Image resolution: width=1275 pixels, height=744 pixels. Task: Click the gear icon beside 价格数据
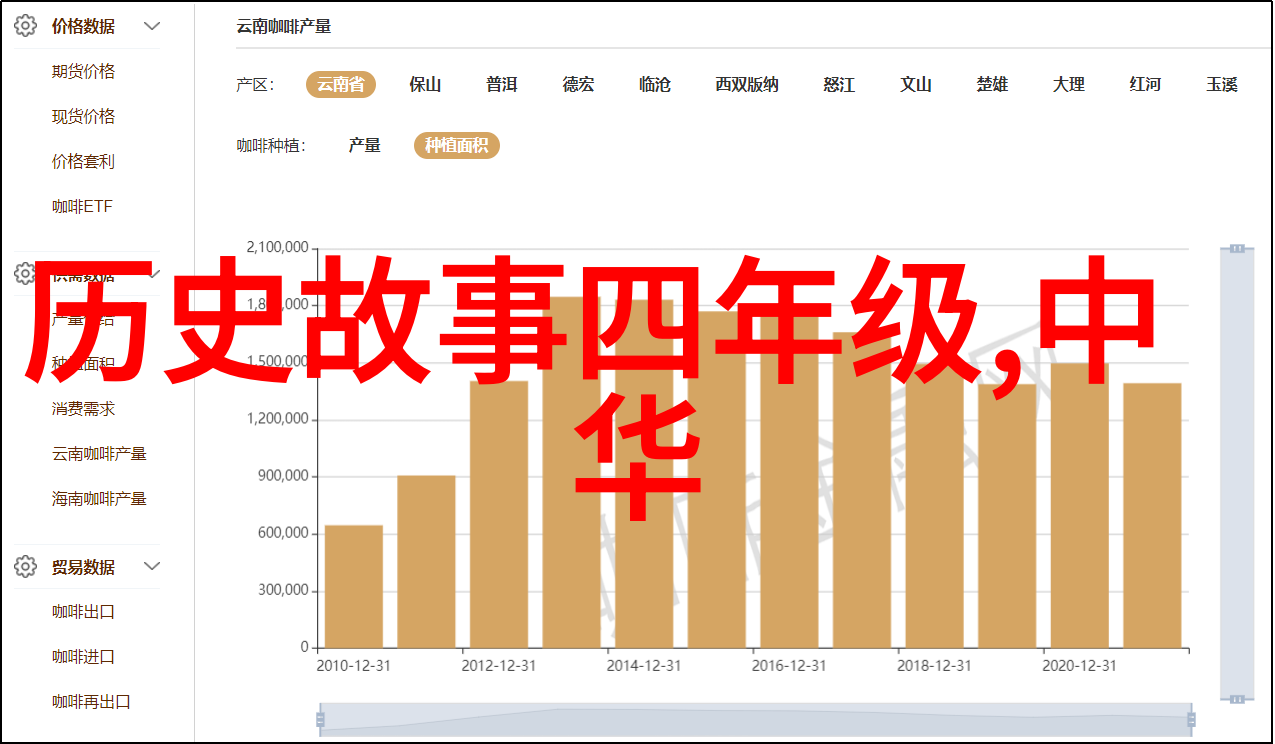point(26,26)
